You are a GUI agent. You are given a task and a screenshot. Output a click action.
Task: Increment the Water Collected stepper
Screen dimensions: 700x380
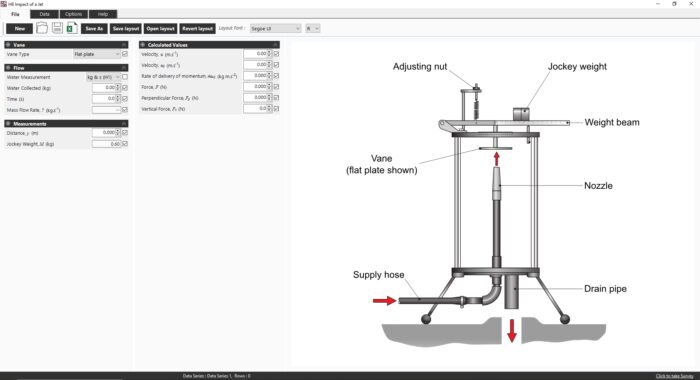point(118,86)
